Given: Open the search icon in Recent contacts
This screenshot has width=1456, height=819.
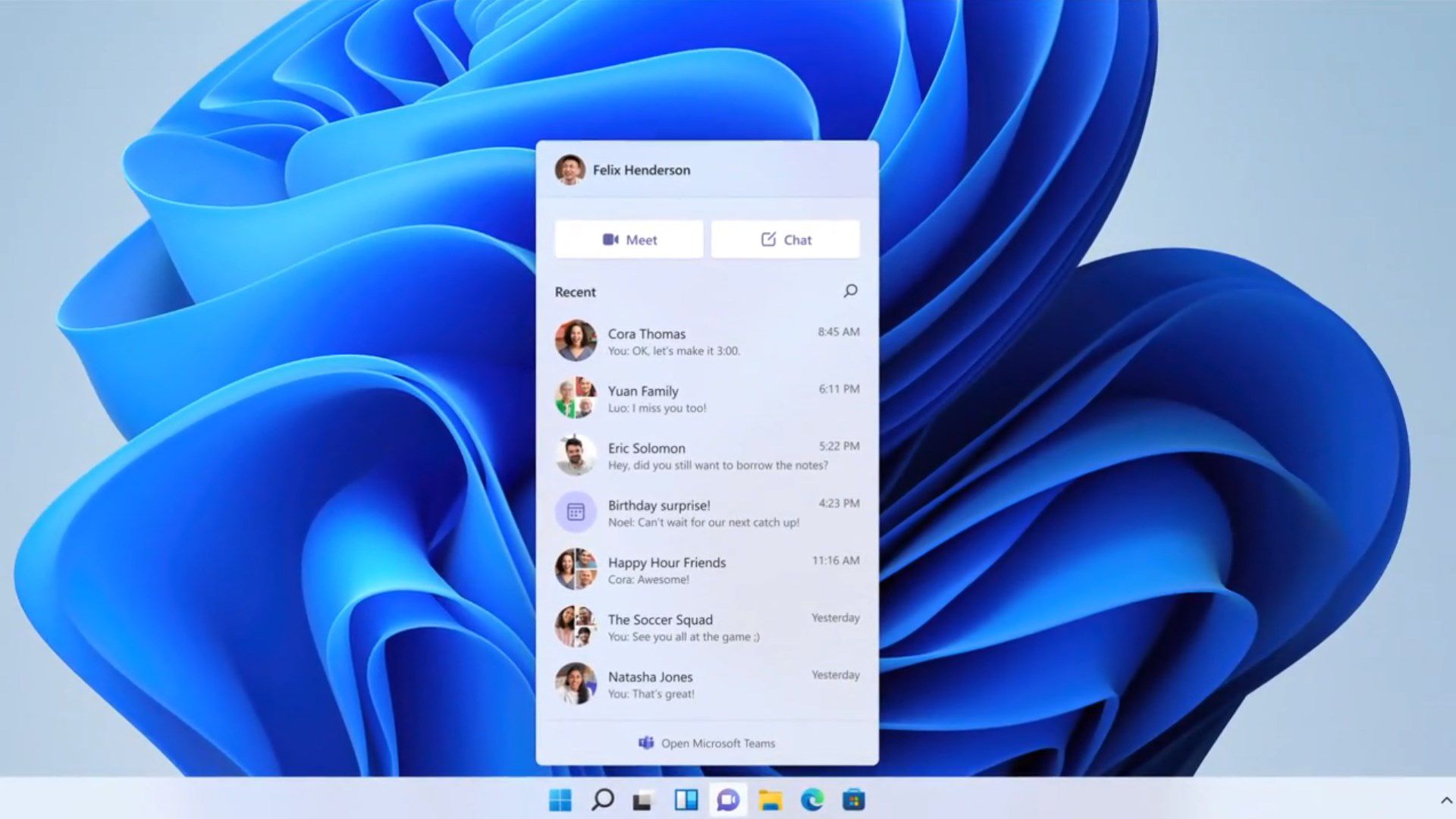Looking at the screenshot, I should tap(851, 290).
